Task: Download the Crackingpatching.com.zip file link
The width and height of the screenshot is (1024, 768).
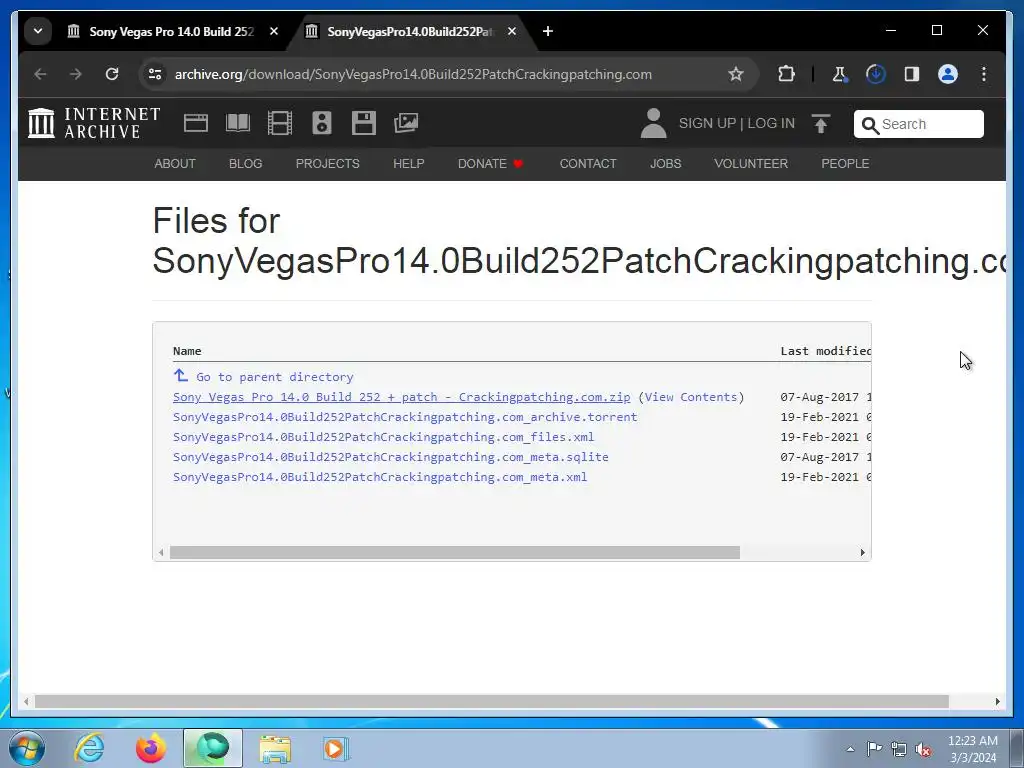Action: (402, 397)
